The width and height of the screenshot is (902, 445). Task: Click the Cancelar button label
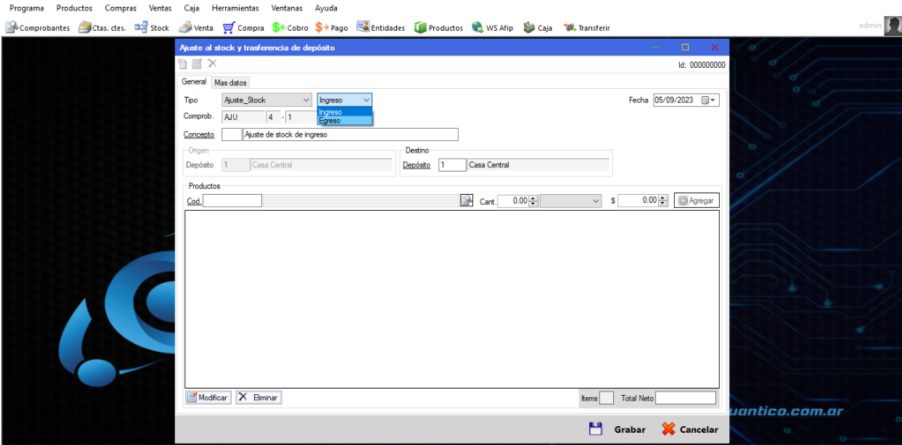coord(699,429)
